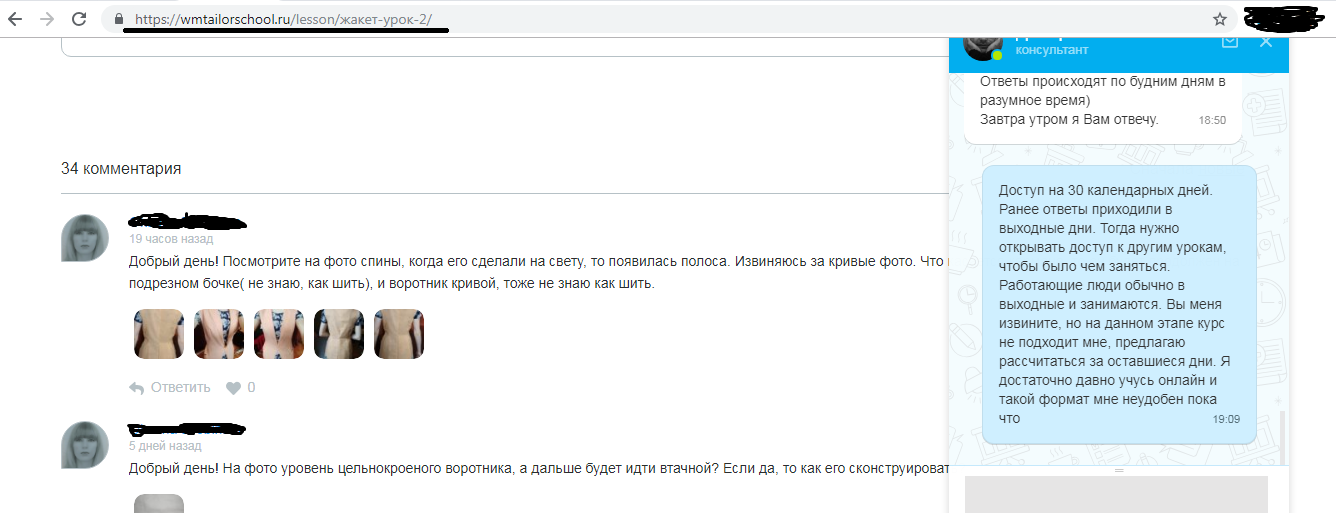
Task: Reload the page with the refresh icon
Action: coord(78,19)
